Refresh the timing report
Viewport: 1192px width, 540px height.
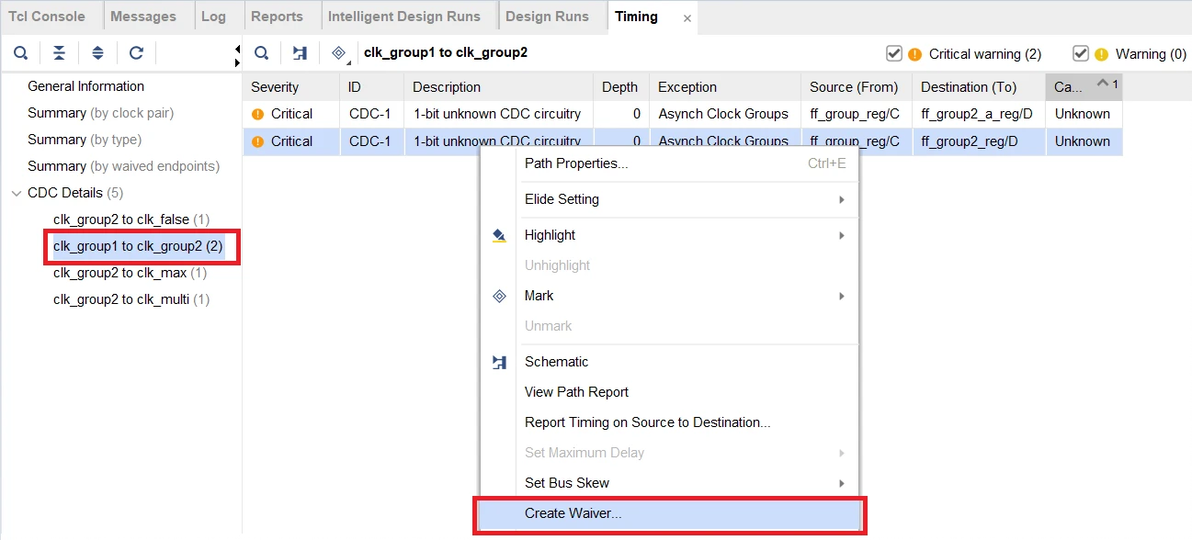[x=136, y=53]
